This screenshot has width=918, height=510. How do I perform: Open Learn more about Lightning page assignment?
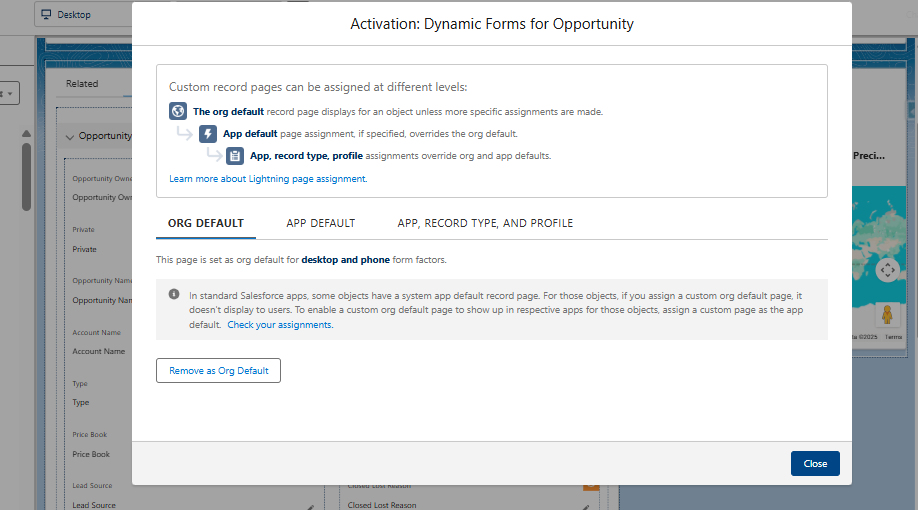[267, 179]
